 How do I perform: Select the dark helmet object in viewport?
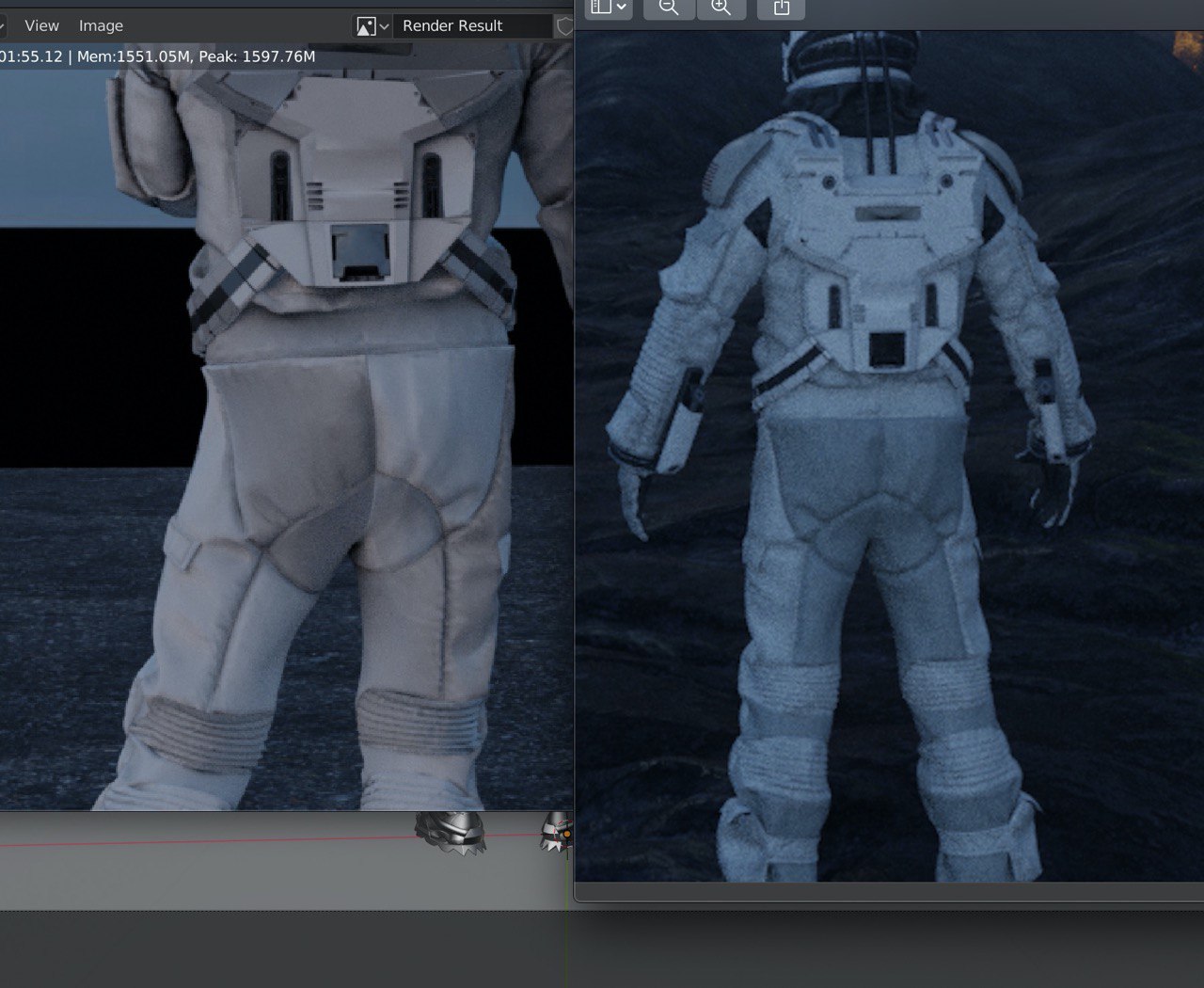451,832
